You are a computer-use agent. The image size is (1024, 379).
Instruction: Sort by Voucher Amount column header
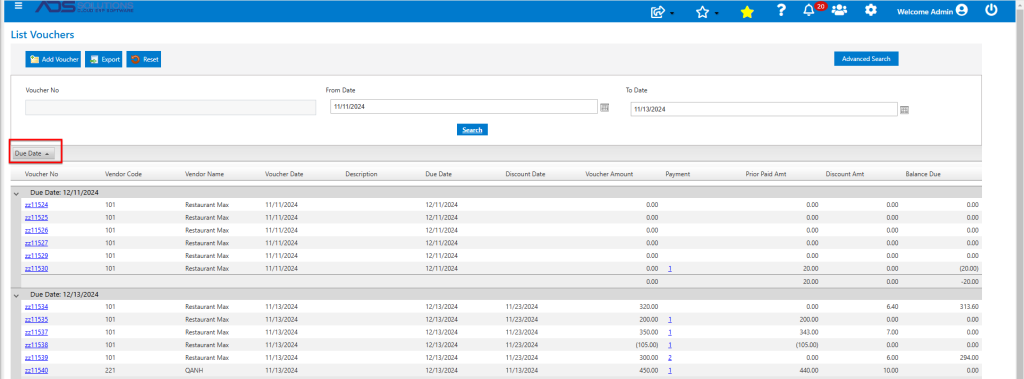click(610, 174)
